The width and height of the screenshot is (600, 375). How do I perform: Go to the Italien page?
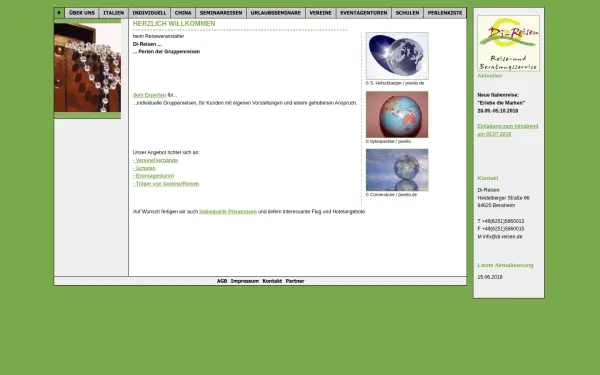point(114,13)
